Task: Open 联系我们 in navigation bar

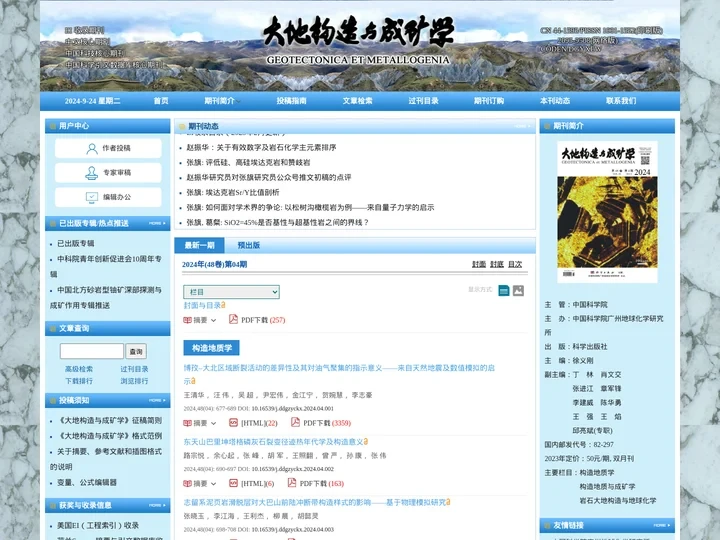Action: [621, 101]
